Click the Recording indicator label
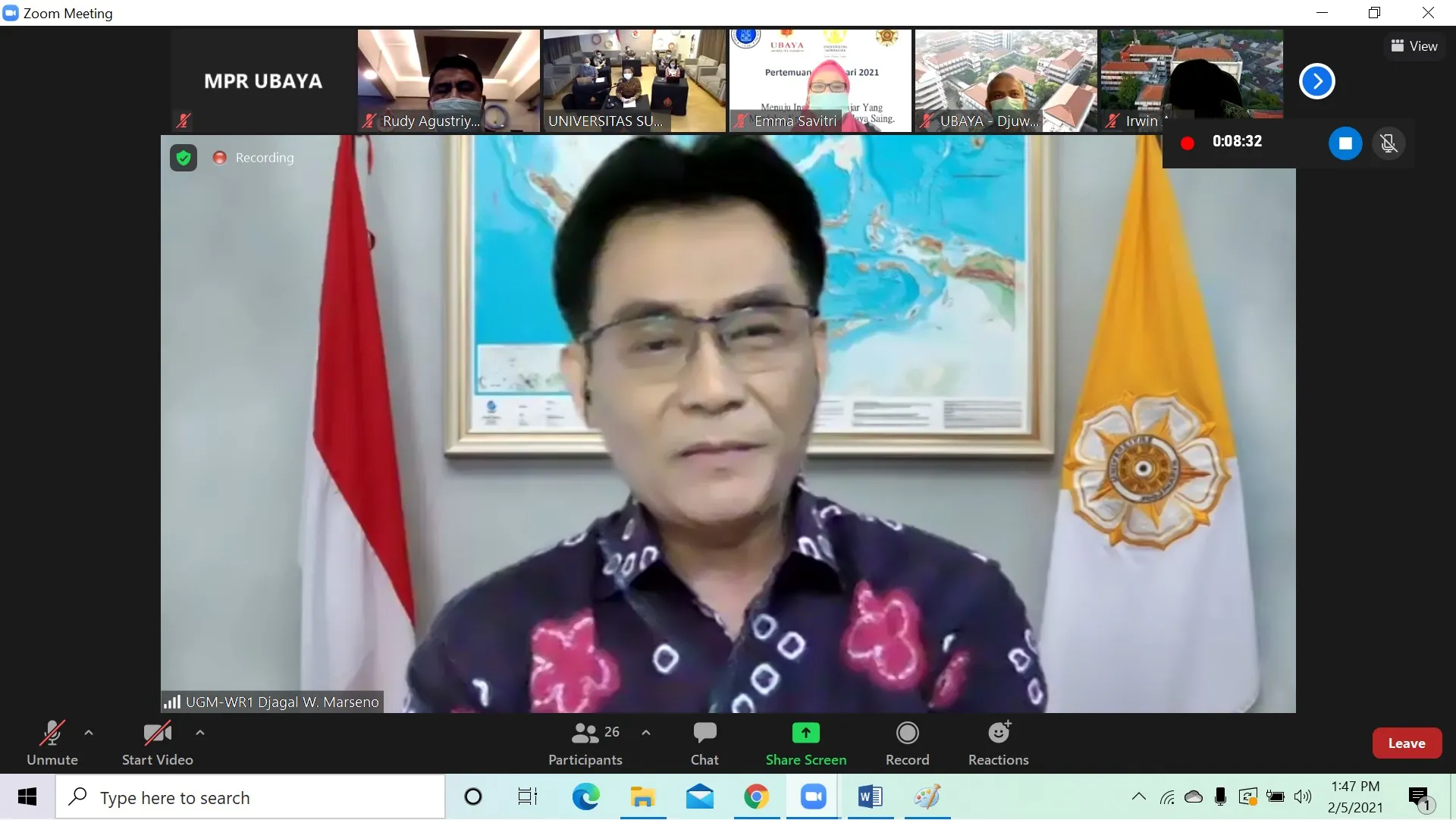This screenshot has height=820, width=1456. [x=264, y=158]
